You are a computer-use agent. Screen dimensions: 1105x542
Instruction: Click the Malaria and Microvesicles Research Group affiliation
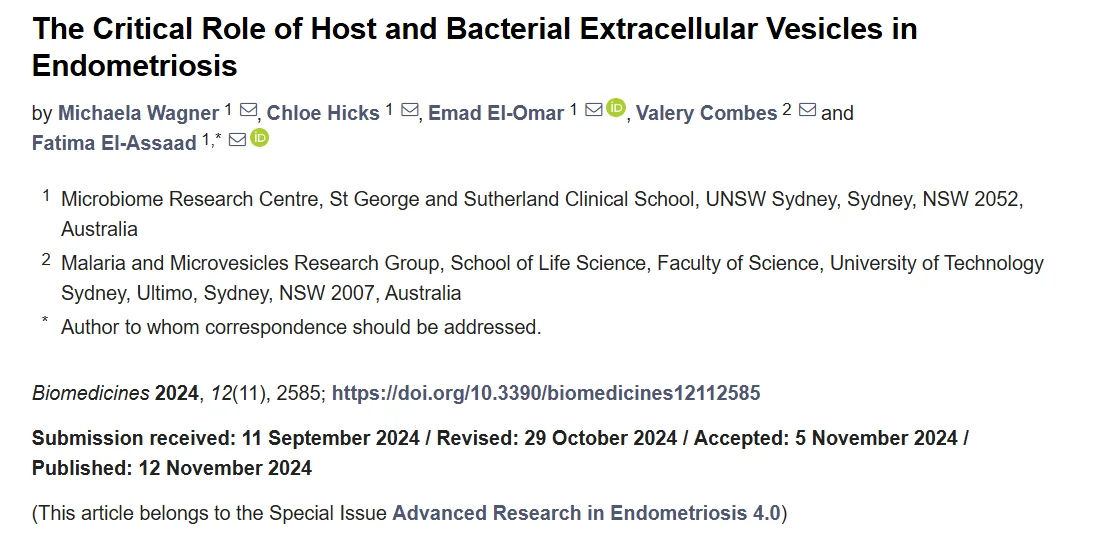click(552, 264)
